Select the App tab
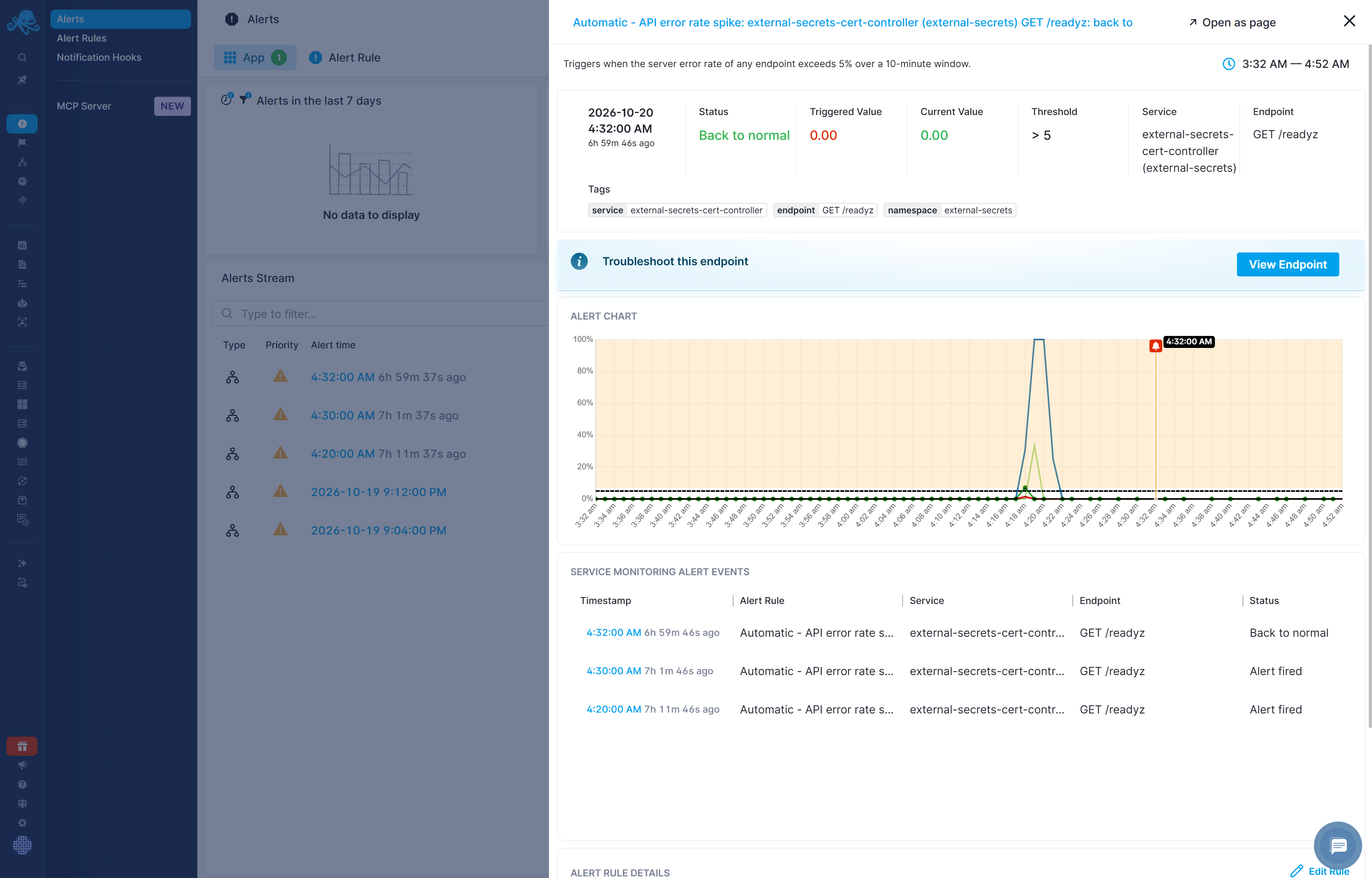 (x=255, y=58)
